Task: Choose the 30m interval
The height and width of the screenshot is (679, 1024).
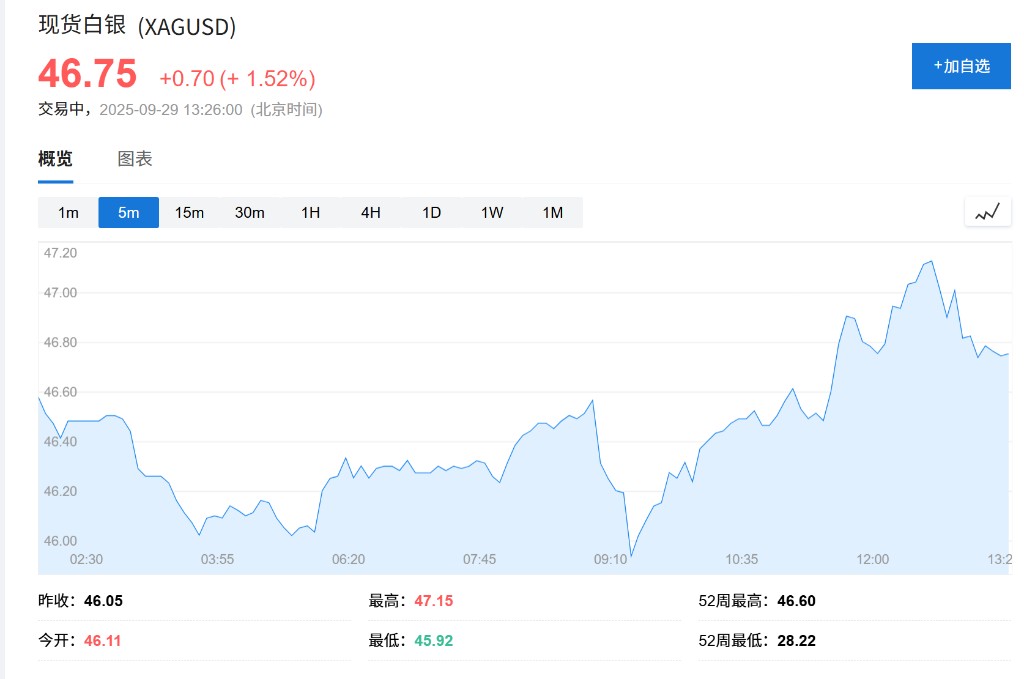Action: point(250,213)
